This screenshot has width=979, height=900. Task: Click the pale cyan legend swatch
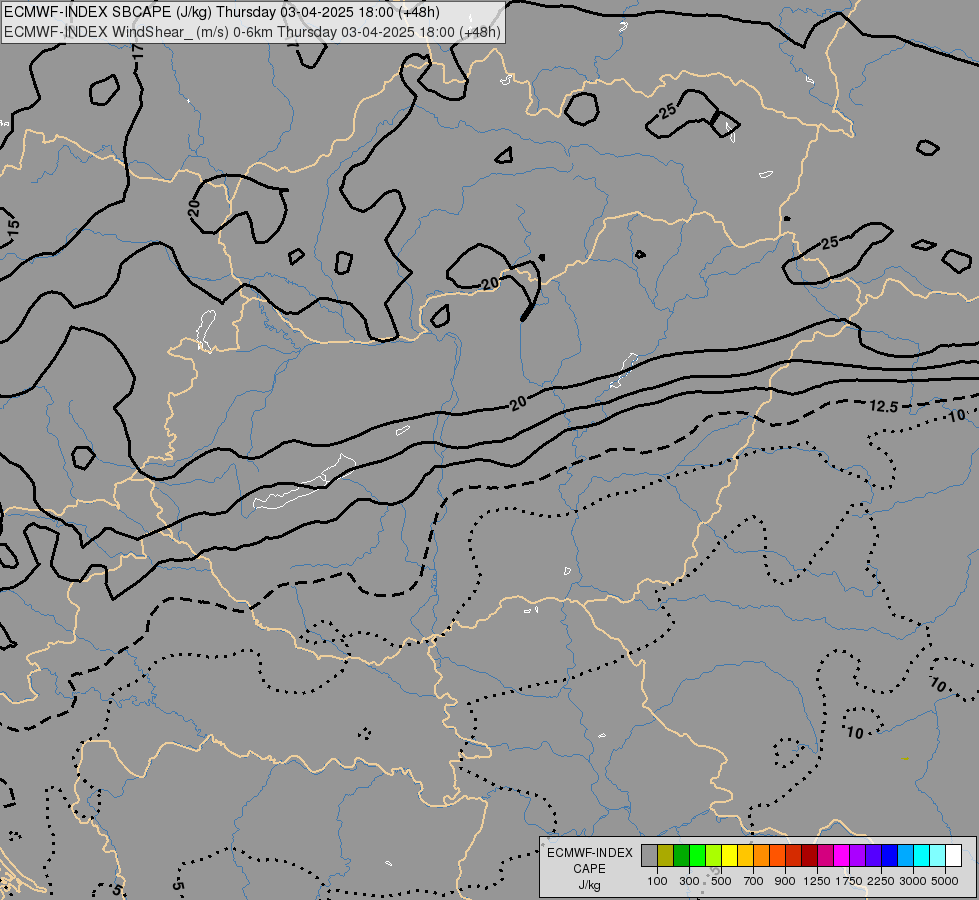click(x=938, y=856)
